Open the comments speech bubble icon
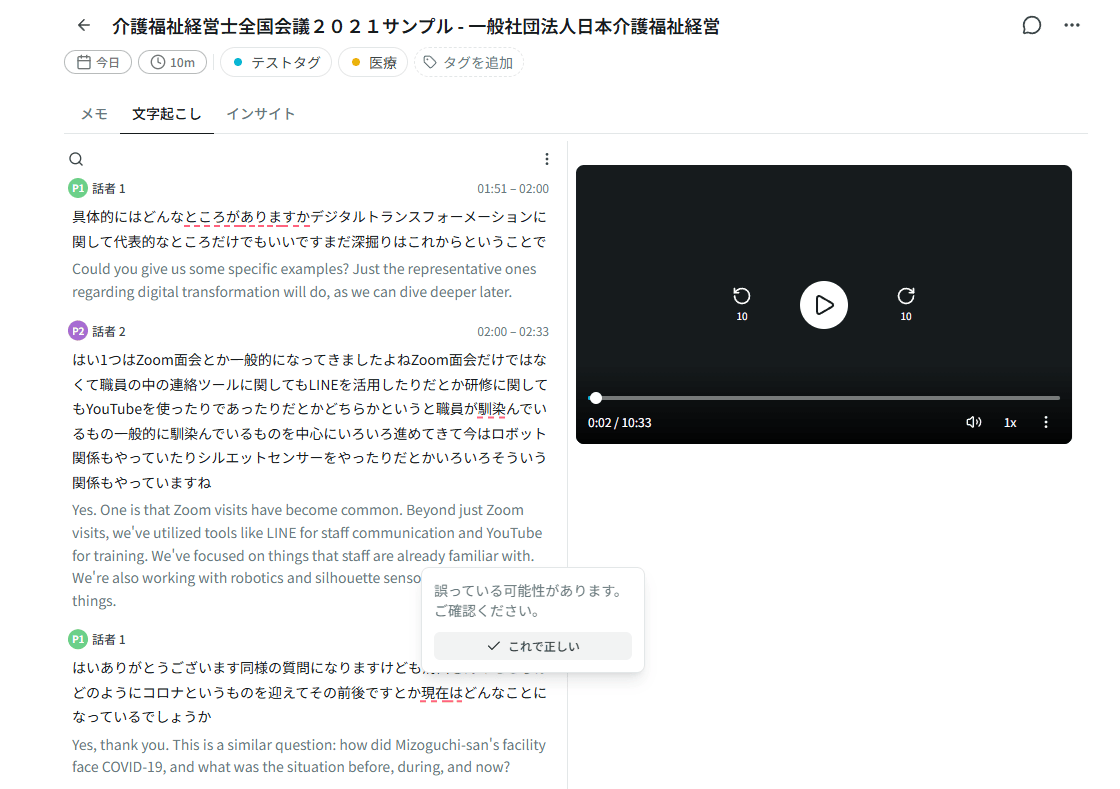This screenshot has height=789, width=1120. [1031, 26]
